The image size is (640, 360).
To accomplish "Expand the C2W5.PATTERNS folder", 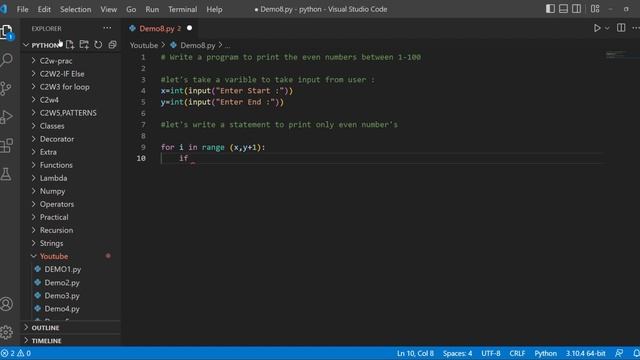I will tap(68, 113).
